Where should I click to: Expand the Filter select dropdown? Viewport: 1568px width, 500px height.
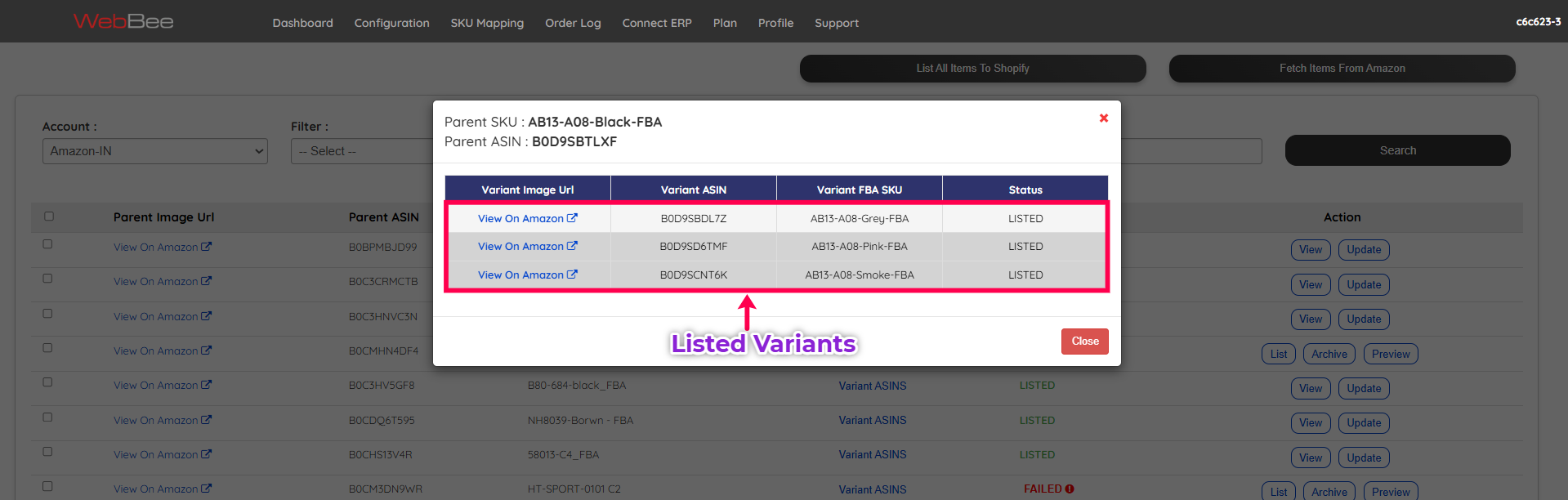click(x=360, y=151)
